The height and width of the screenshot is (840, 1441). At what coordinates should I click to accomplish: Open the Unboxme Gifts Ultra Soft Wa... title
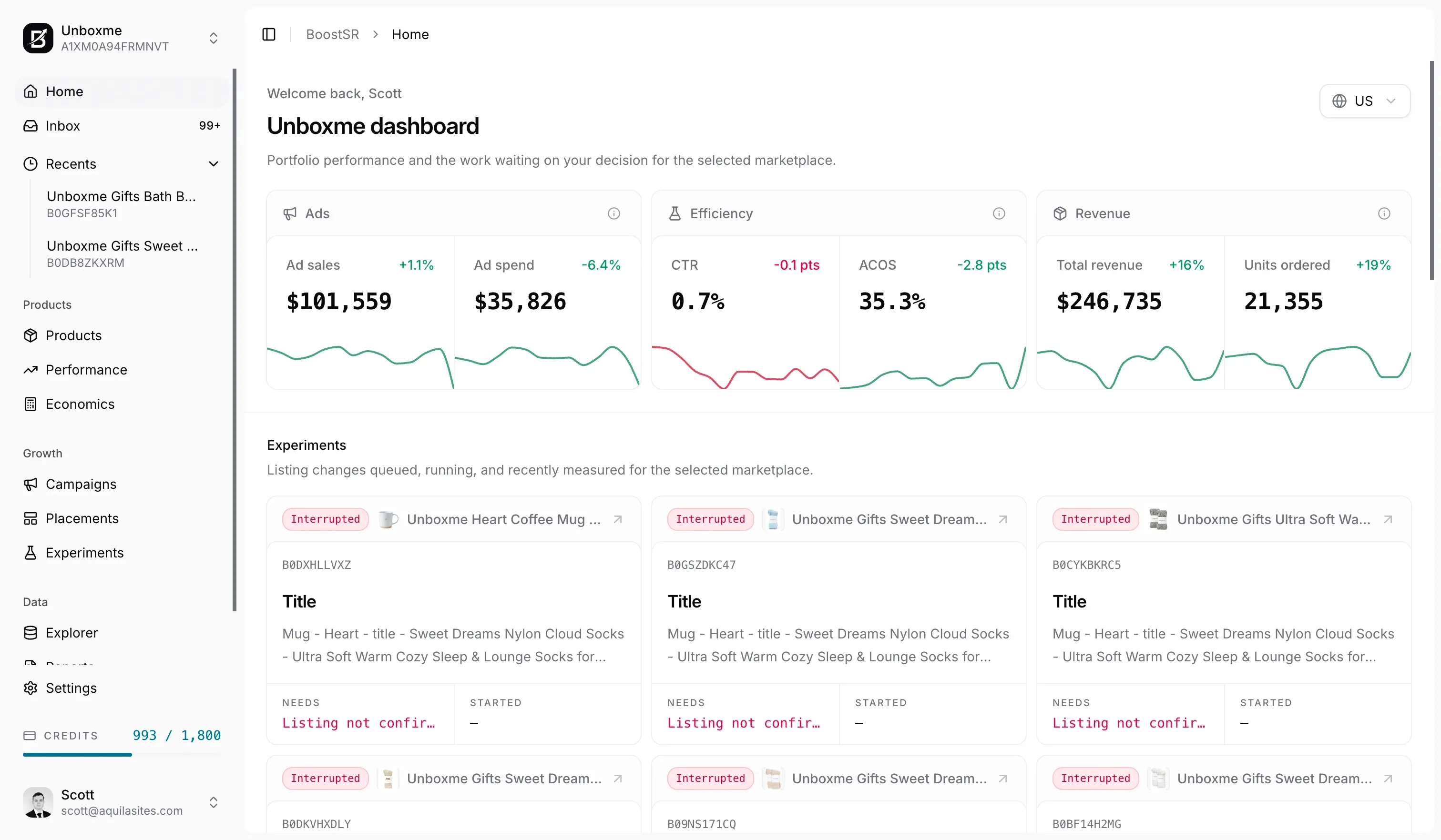tap(1274, 519)
